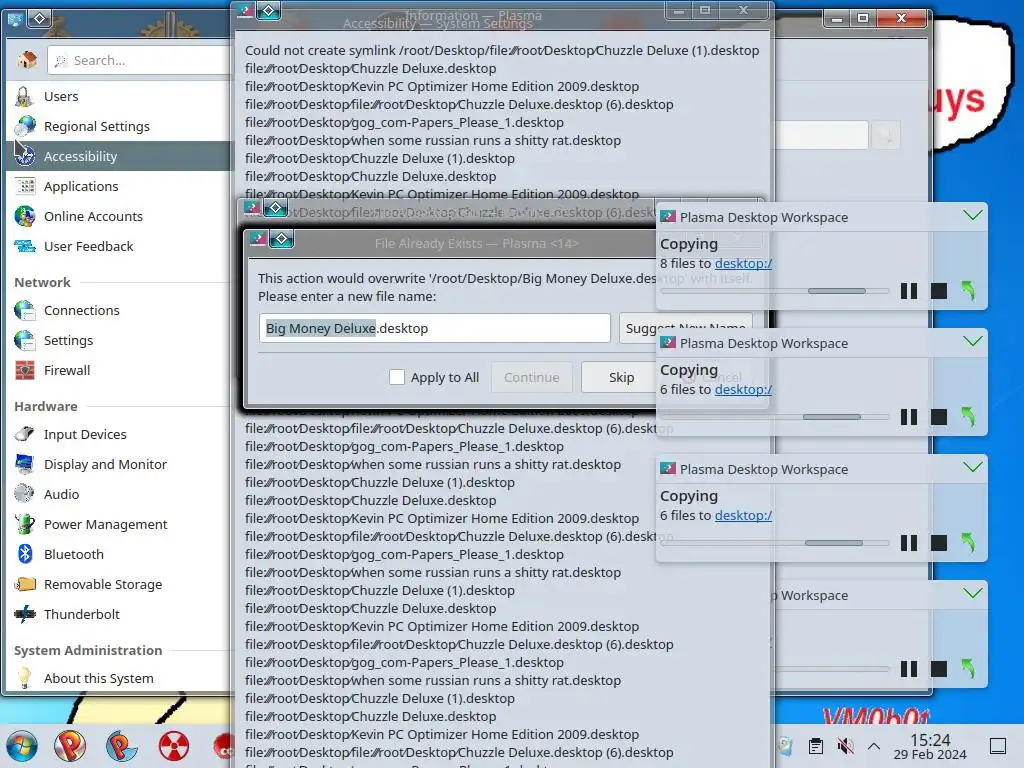Unmute the volume tray icon
The width and height of the screenshot is (1024, 768).
[845, 746]
